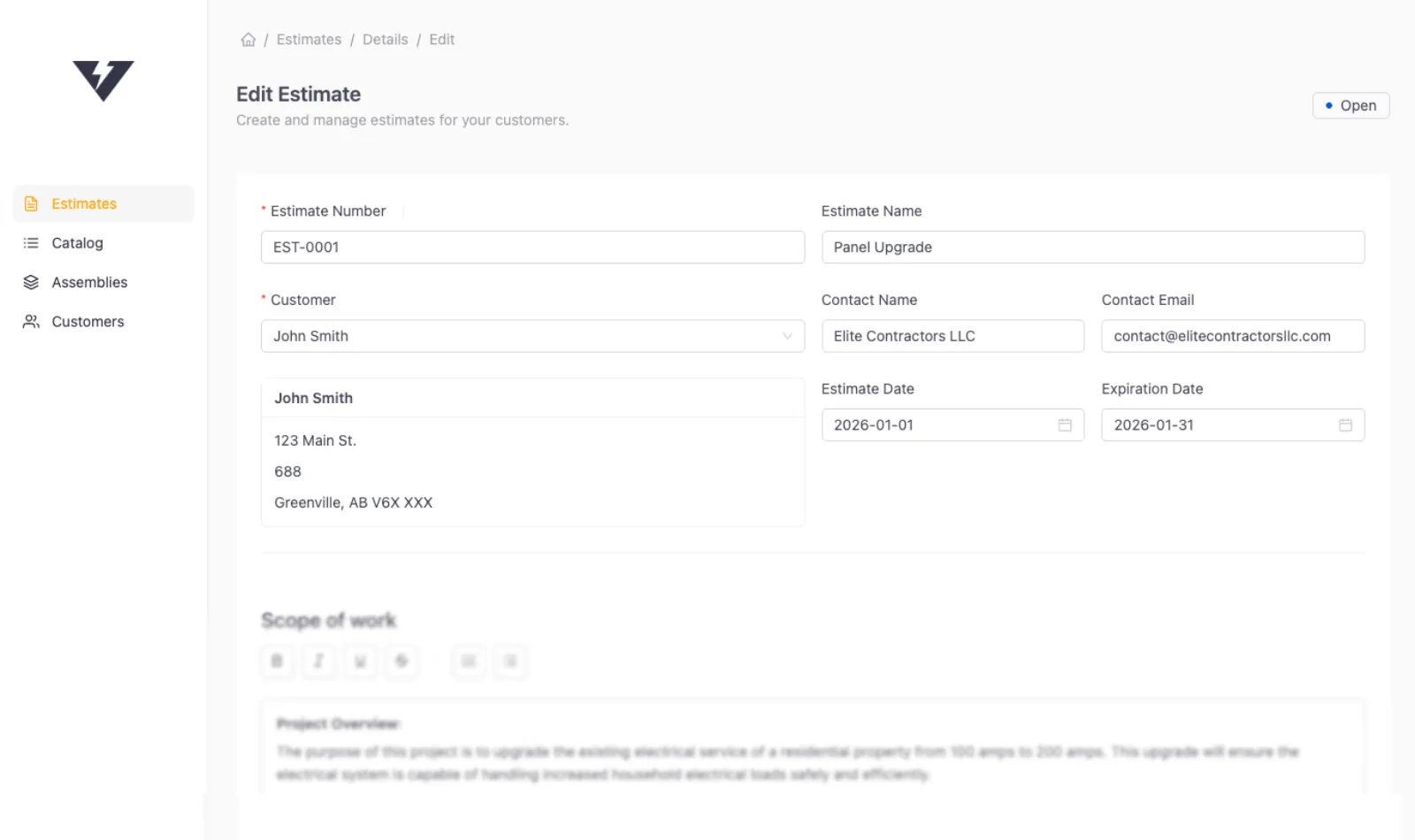Click the Estimates document icon in sidebar

pos(30,203)
